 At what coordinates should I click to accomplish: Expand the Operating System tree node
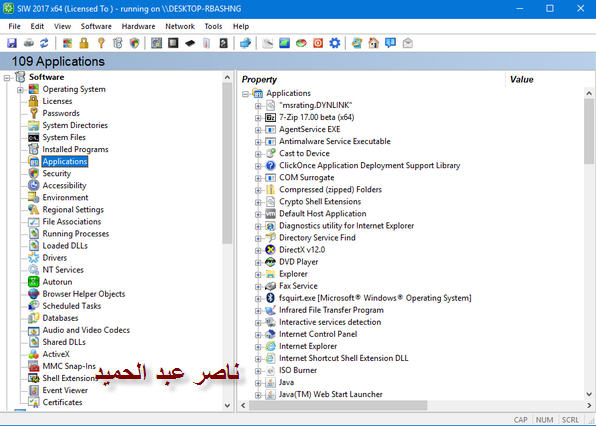point(20,90)
